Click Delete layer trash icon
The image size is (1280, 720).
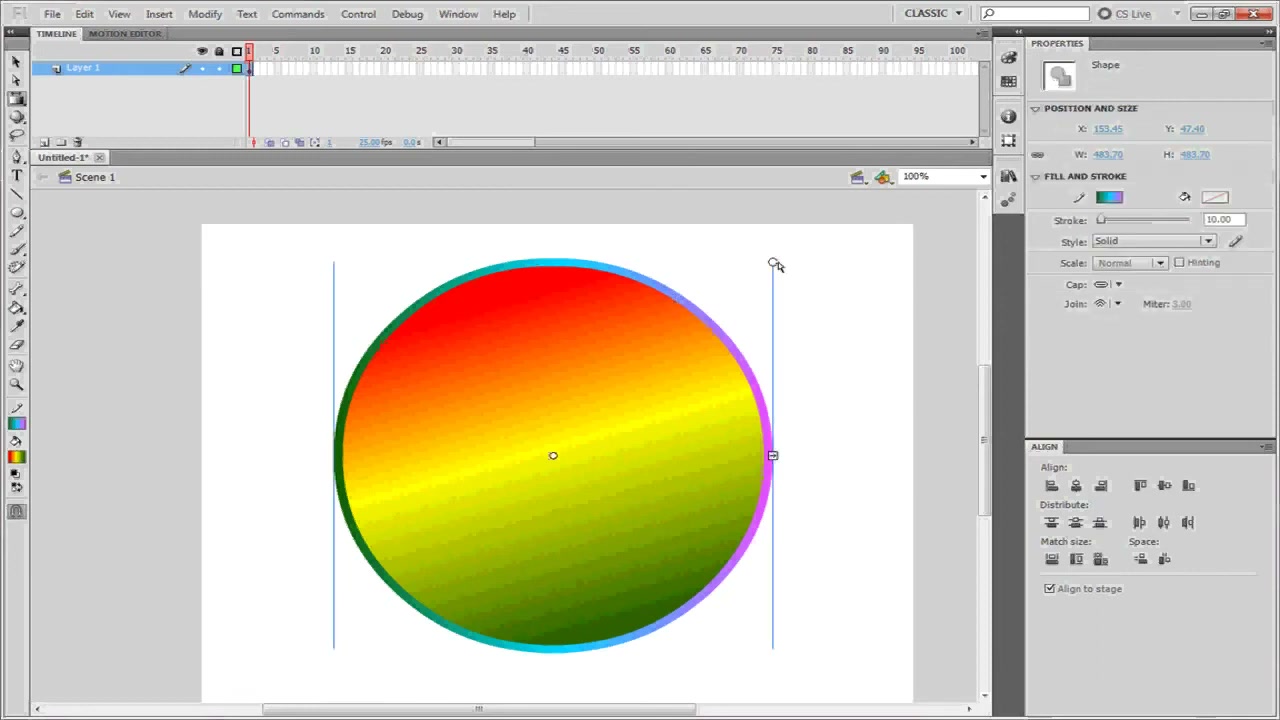[x=78, y=142]
